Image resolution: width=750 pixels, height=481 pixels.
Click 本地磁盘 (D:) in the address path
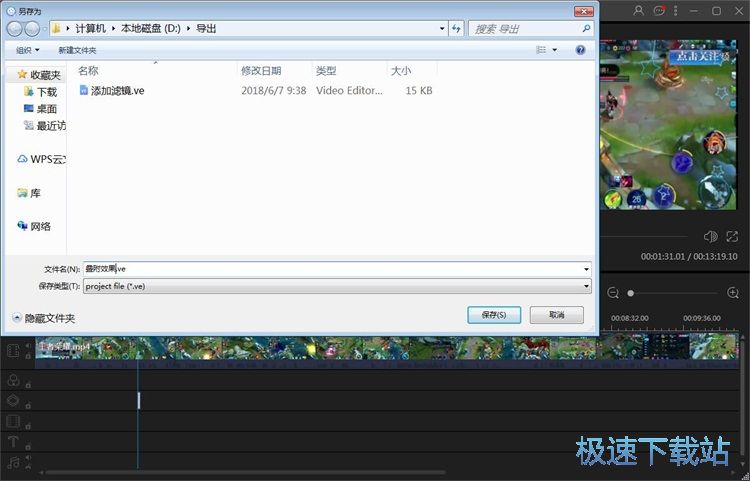click(151, 29)
